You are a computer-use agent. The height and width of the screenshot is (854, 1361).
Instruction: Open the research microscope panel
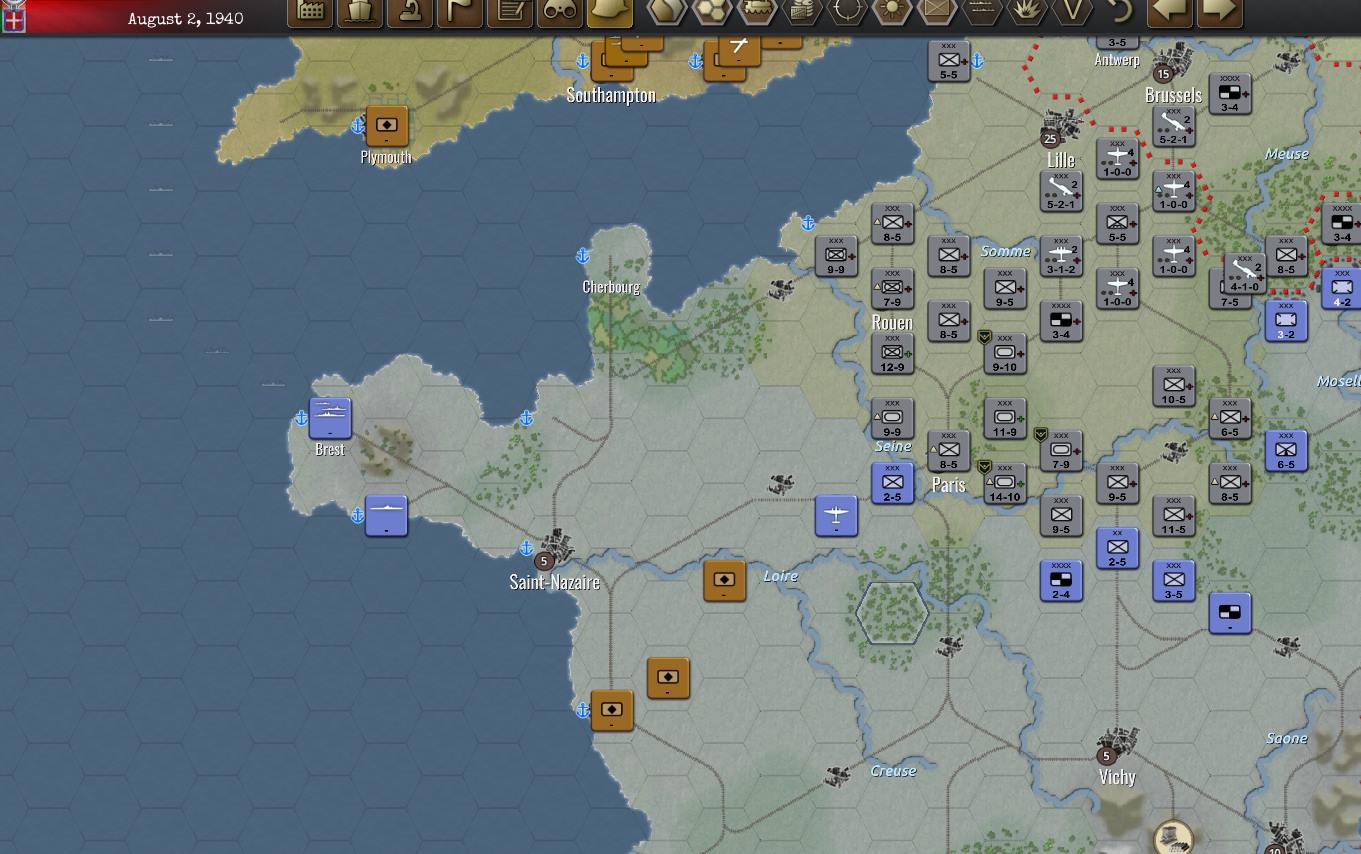click(x=410, y=12)
